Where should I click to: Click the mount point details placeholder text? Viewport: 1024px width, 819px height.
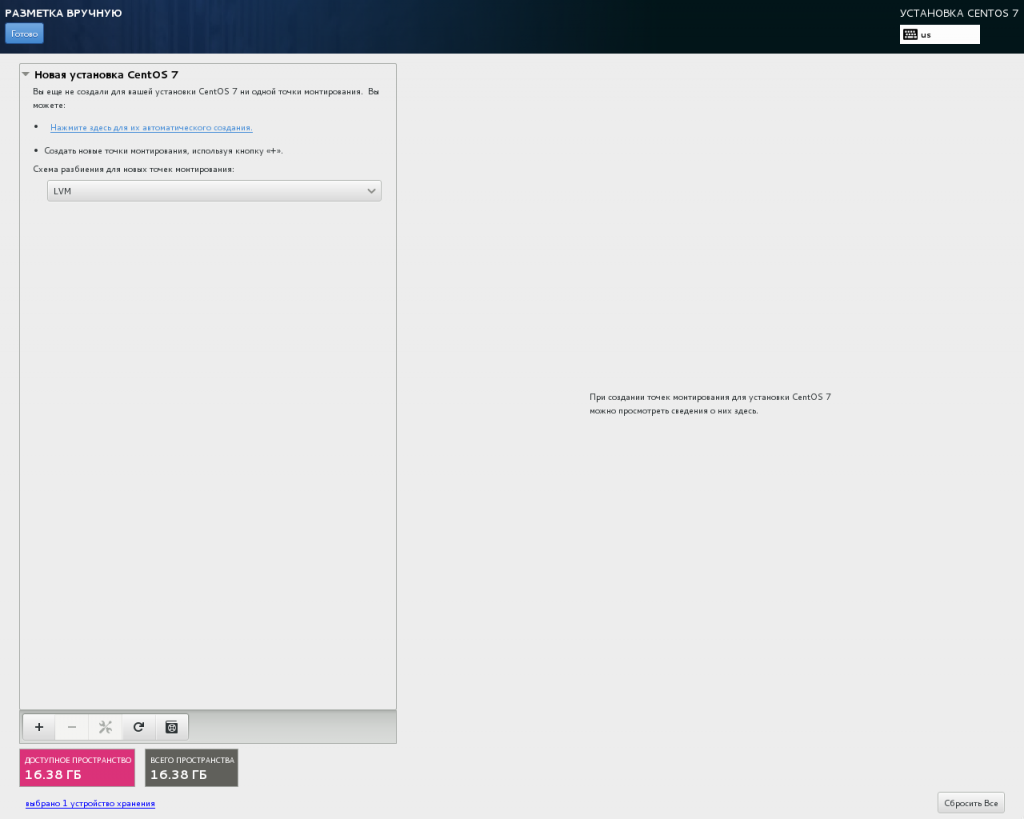pos(710,404)
